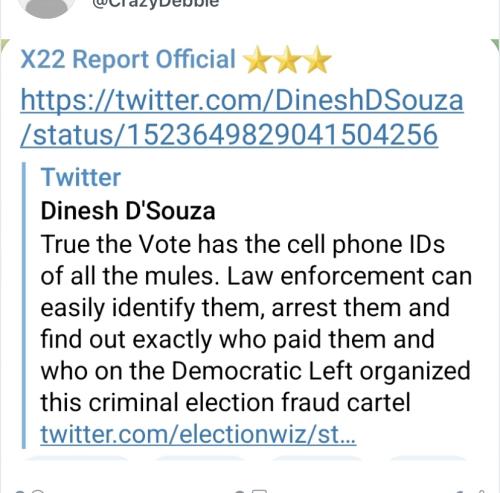Select the Twitter source label in preview
This screenshot has width=500, height=493.
point(81,177)
